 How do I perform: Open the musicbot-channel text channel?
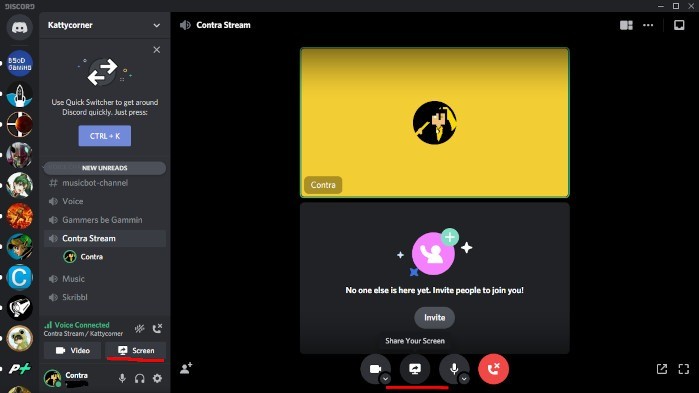[x=105, y=183]
